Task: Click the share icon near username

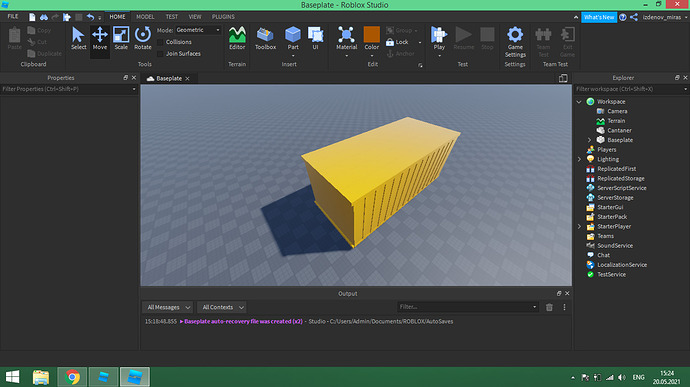Action: click(x=634, y=17)
